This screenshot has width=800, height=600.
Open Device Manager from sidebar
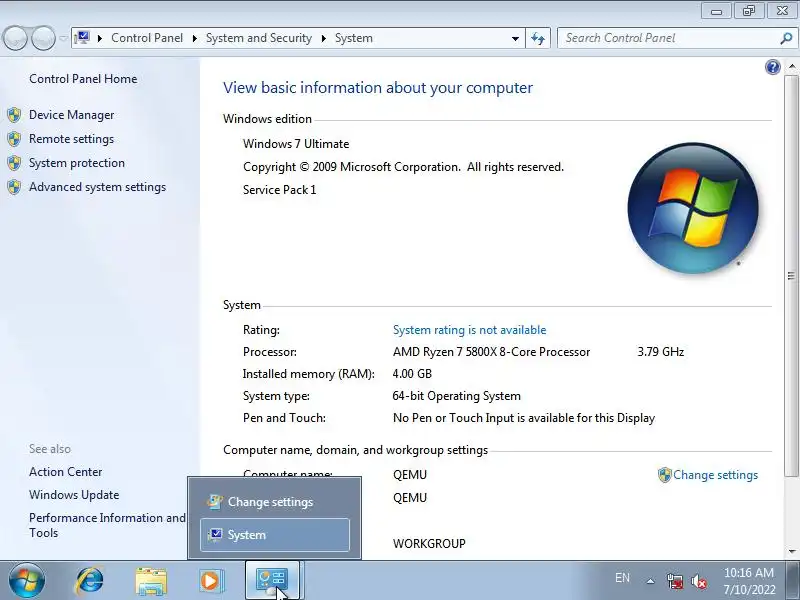(71, 115)
